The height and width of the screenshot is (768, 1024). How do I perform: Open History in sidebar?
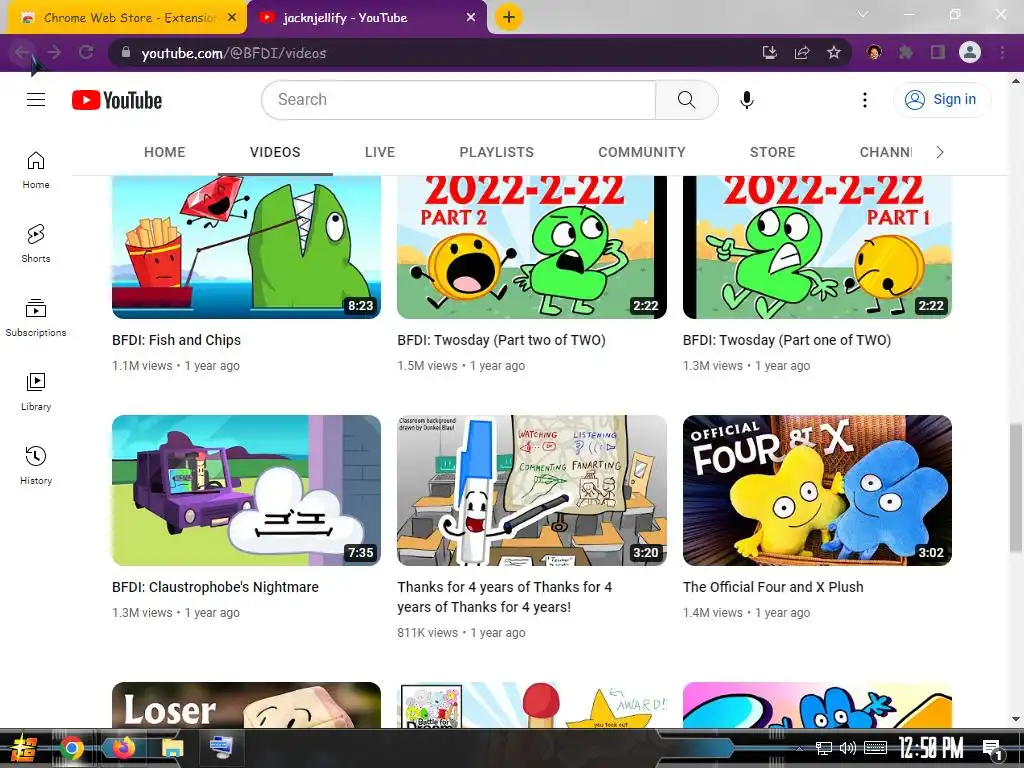click(x=36, y=466)
